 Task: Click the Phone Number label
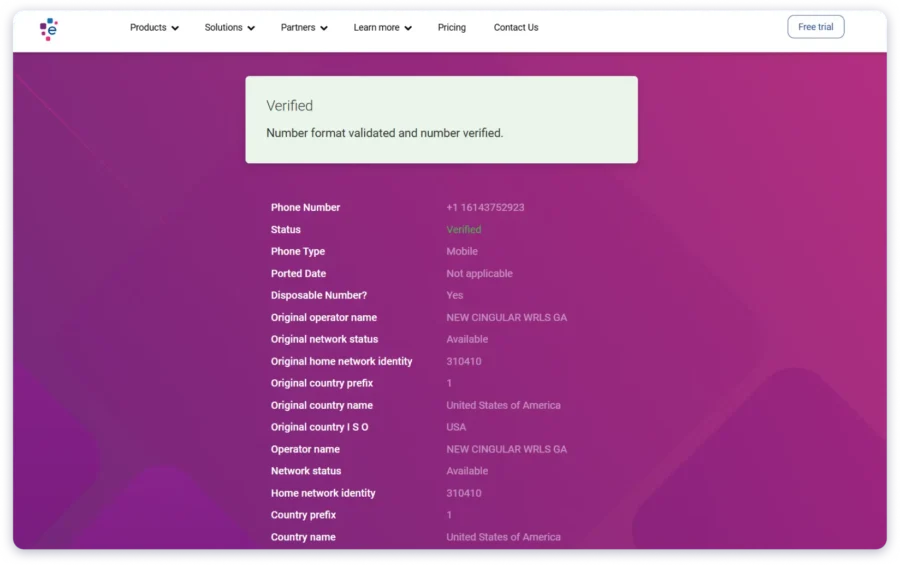coord(305,207)
